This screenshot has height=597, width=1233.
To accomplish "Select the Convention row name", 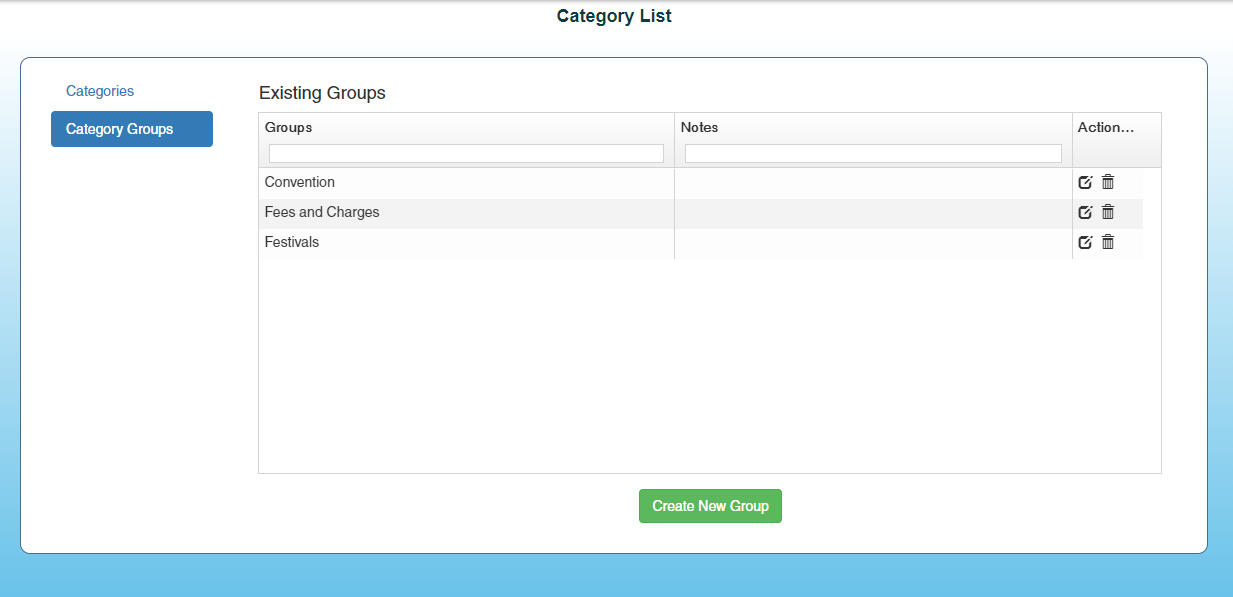I will click(x=300, y=182).
